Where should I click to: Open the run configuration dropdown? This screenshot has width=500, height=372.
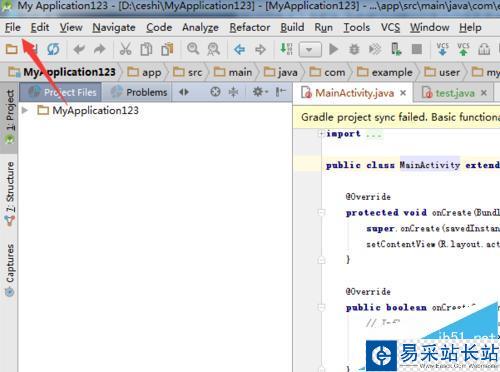(310, 50)
